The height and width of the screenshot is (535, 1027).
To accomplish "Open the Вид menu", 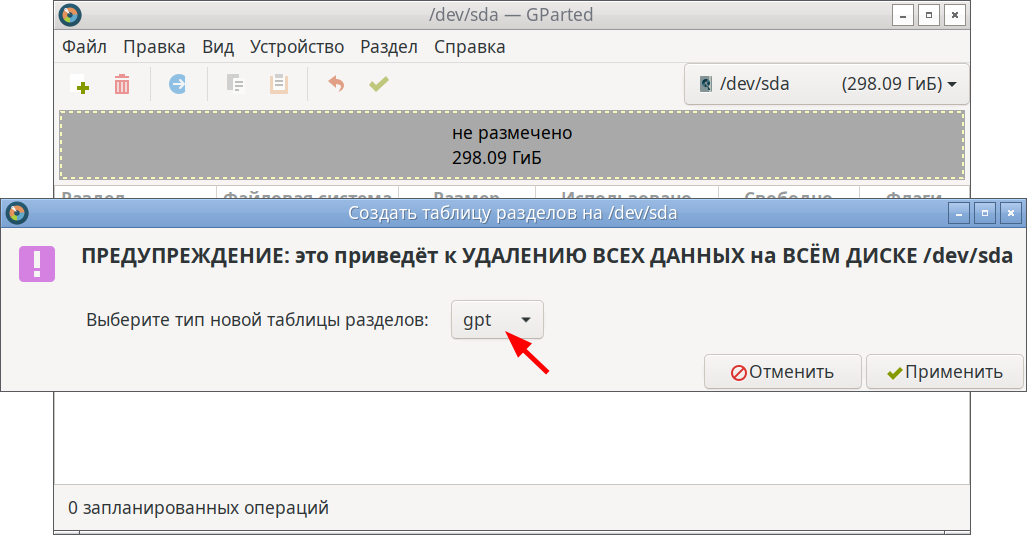I will pyautogui.click(x=217, y=47).
